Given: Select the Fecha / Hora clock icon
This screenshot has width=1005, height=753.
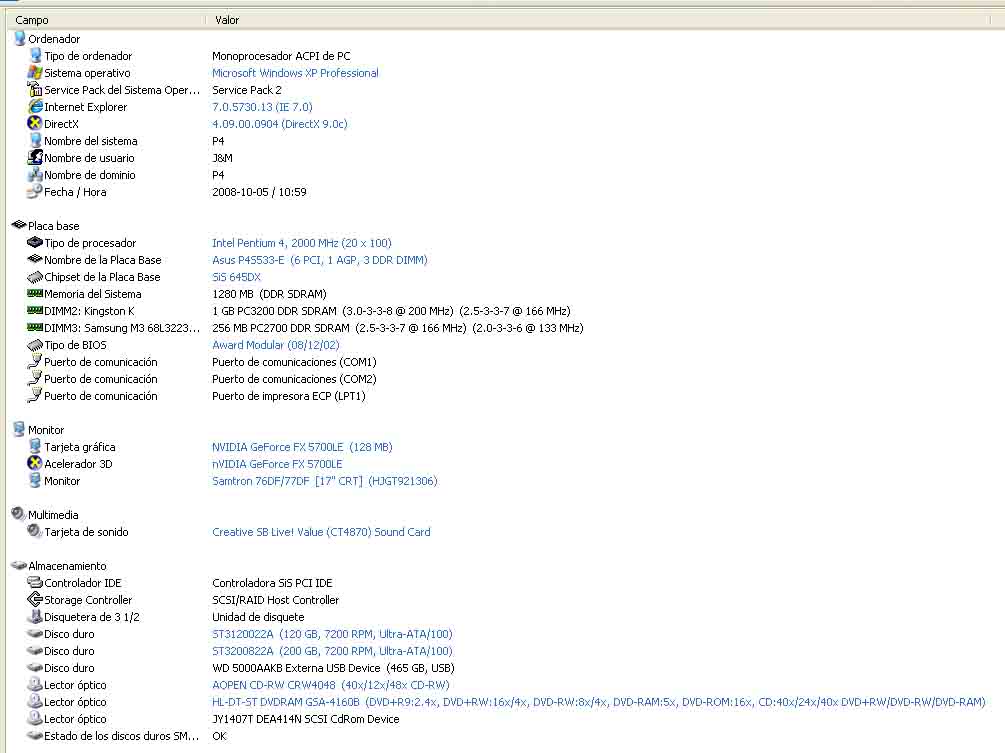Looking at the screenshot, I should 35,191.
